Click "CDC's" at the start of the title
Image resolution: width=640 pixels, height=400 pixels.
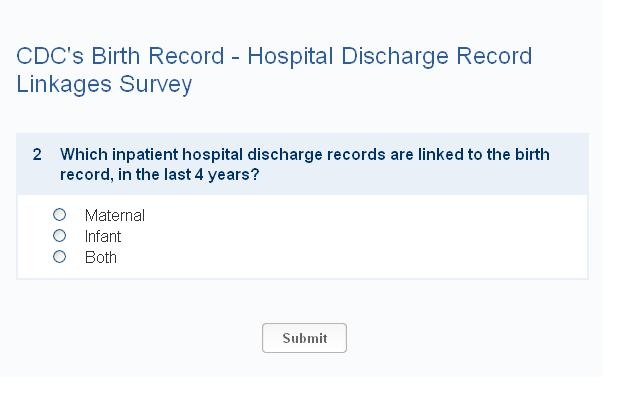pos(48,56)
